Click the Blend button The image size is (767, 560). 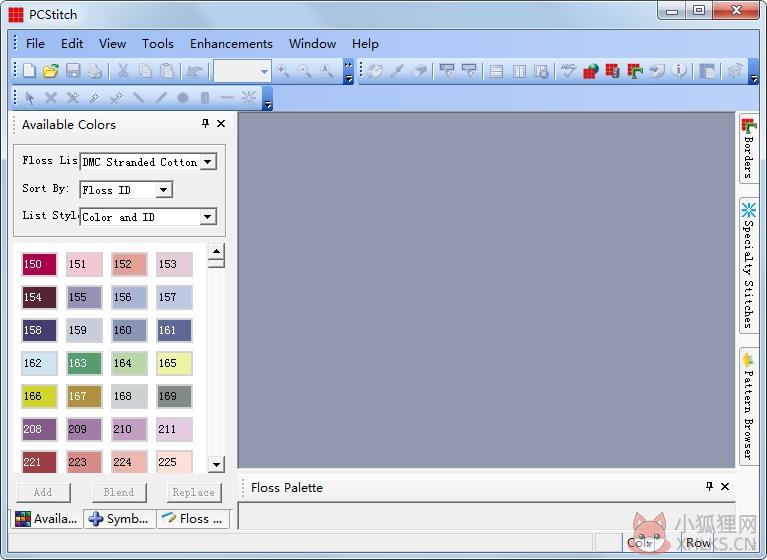[x=119, y=492]
